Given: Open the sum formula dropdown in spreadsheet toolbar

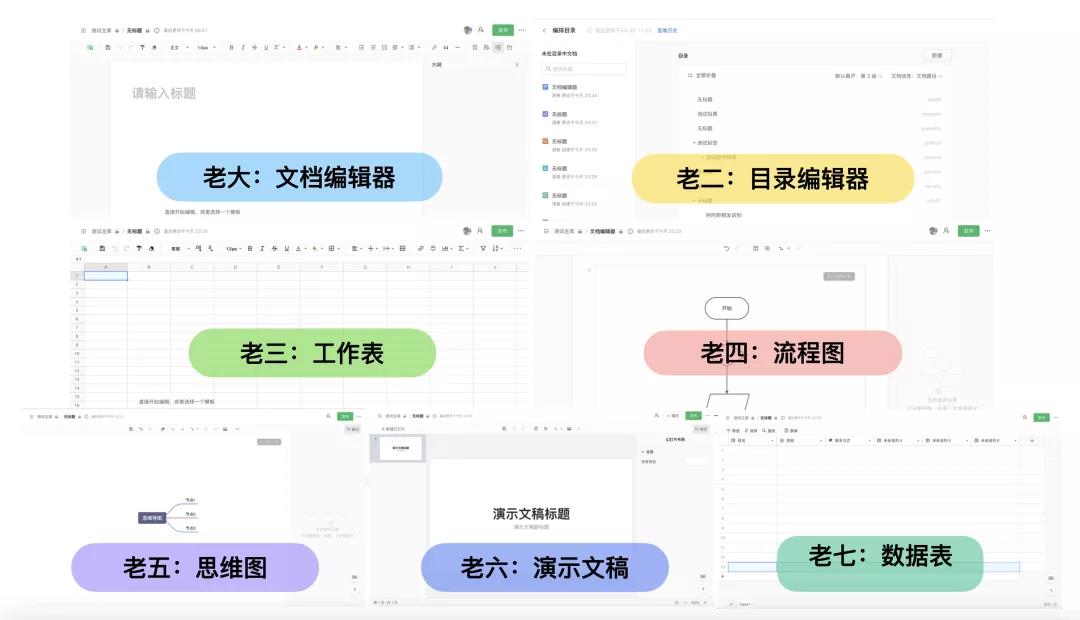Looking at the screenshot, I should [x=464, y=248].
